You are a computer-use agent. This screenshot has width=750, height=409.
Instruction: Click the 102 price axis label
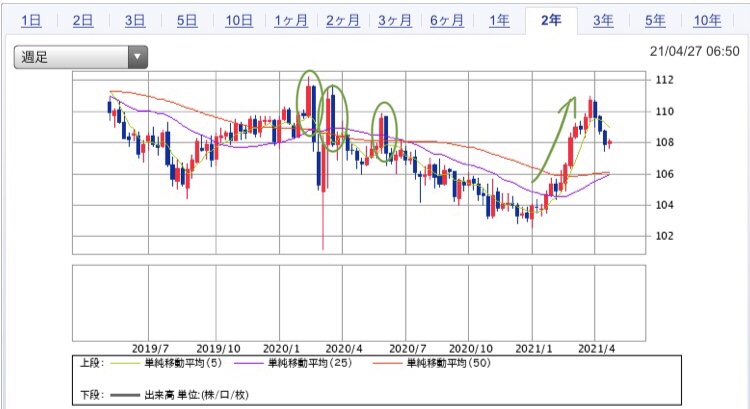point(664,236)
